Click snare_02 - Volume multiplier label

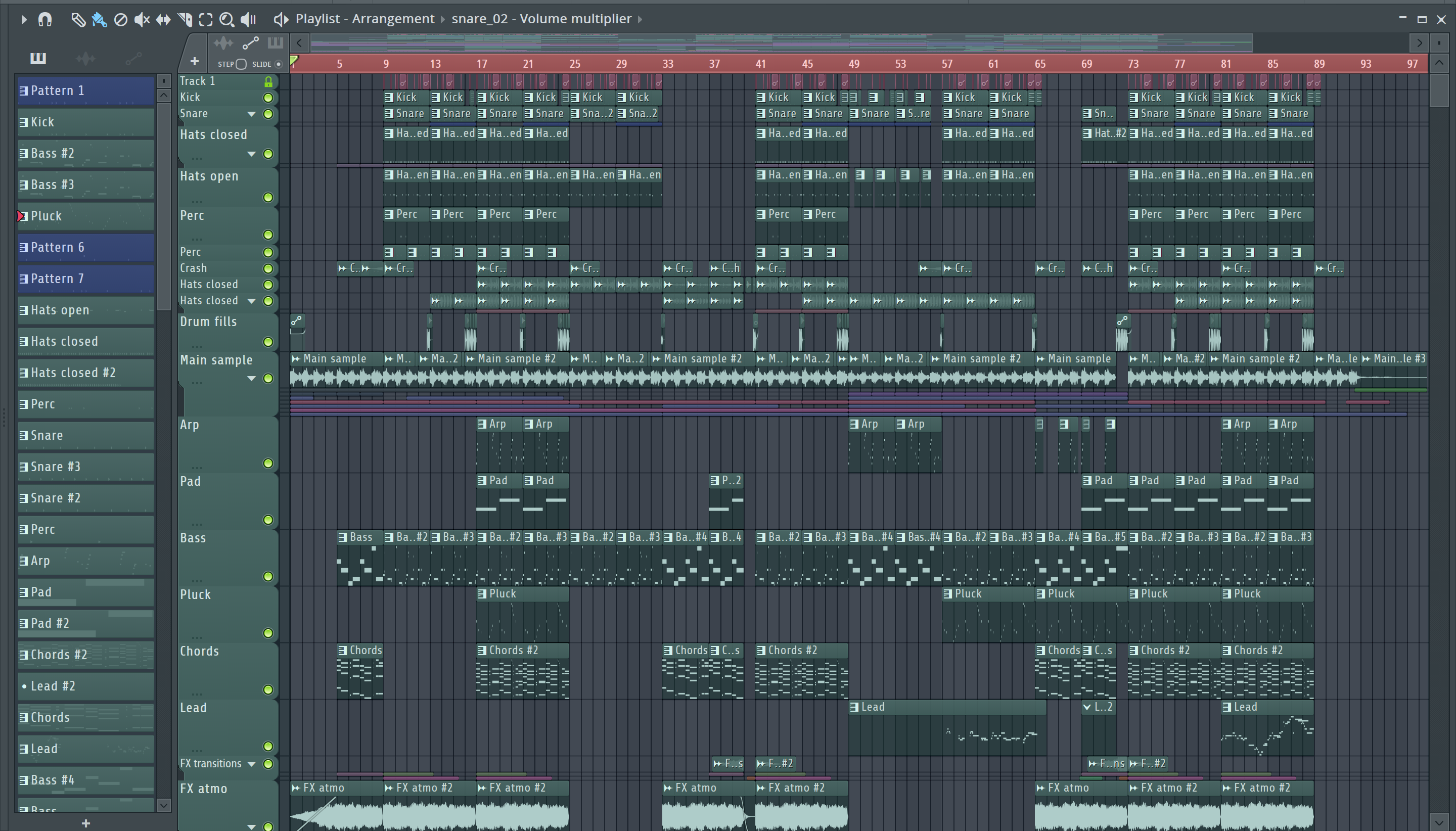[x=541, y=19]
